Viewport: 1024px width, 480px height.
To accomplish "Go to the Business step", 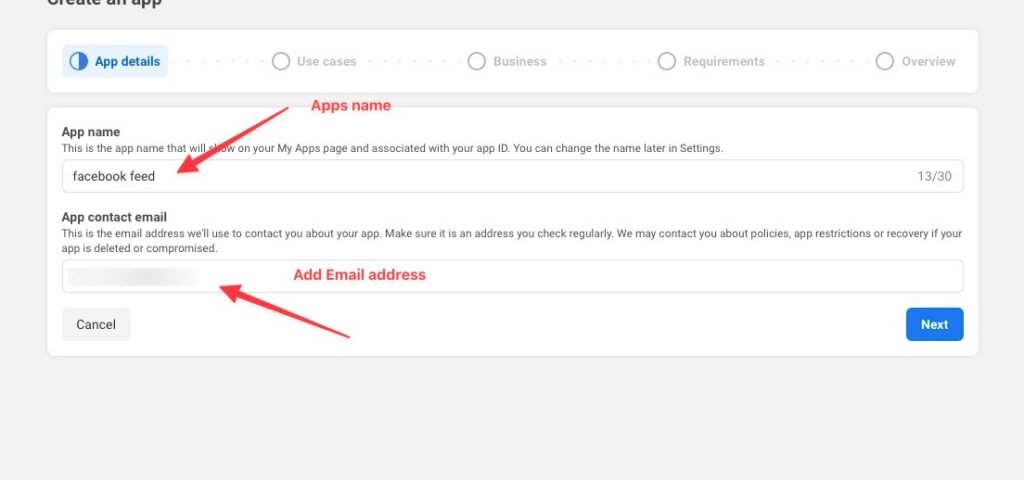I will [x=507, y=61].
